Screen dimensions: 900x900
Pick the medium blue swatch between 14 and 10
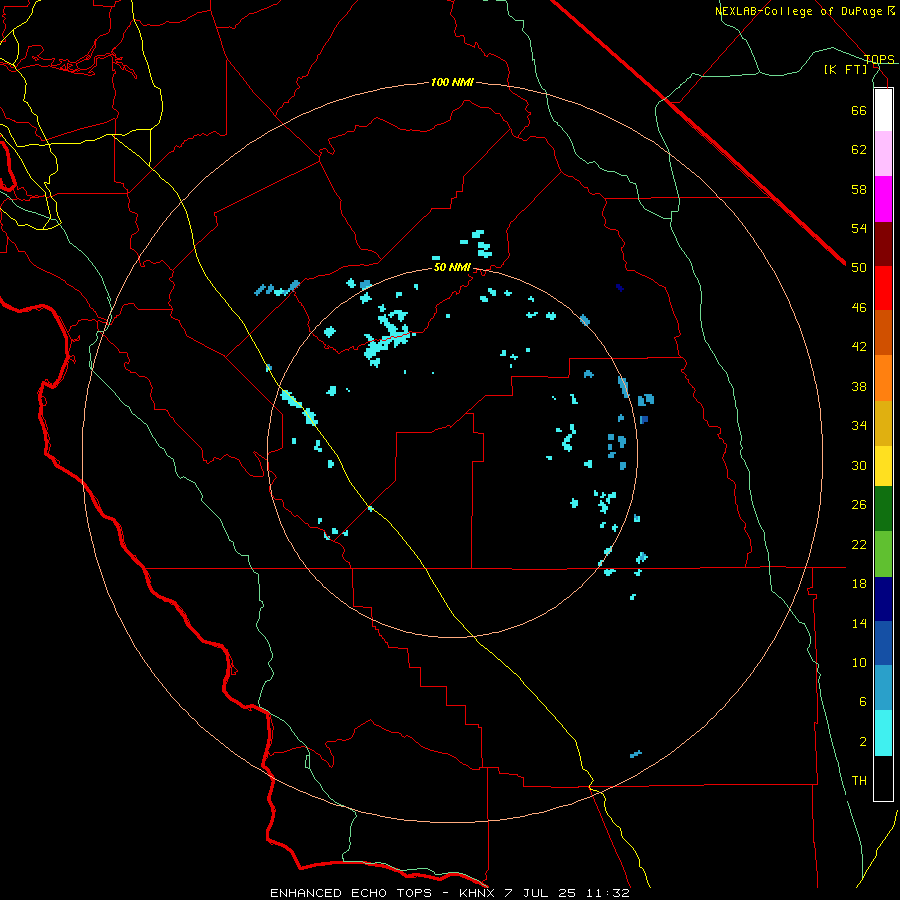pyautogui.click(x=883, y=643)
